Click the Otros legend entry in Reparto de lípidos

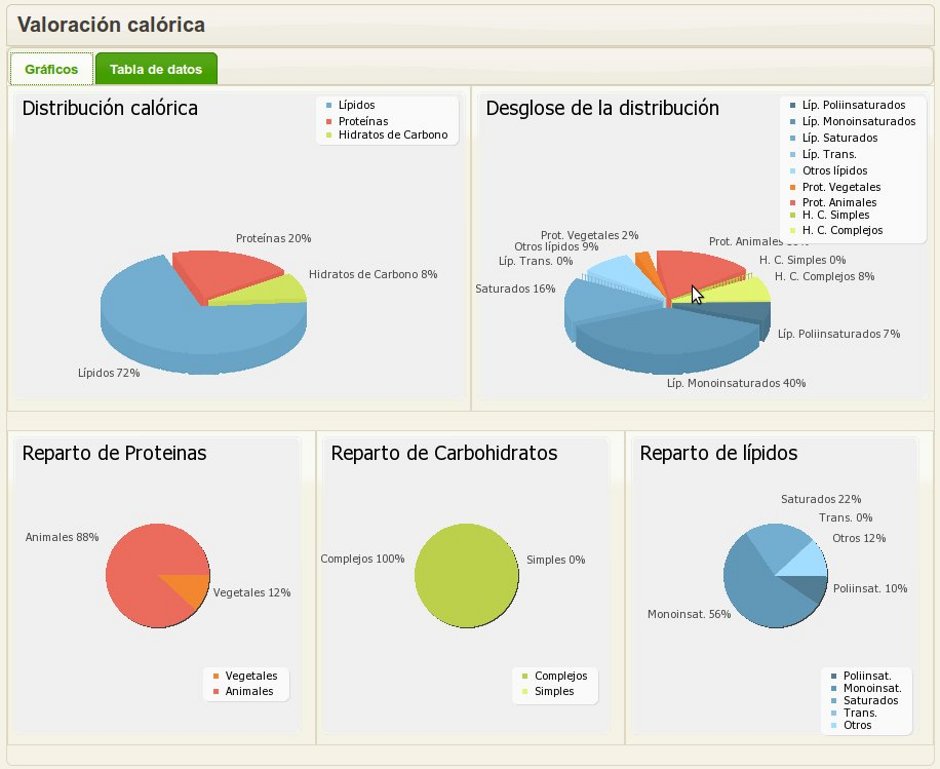851,725
